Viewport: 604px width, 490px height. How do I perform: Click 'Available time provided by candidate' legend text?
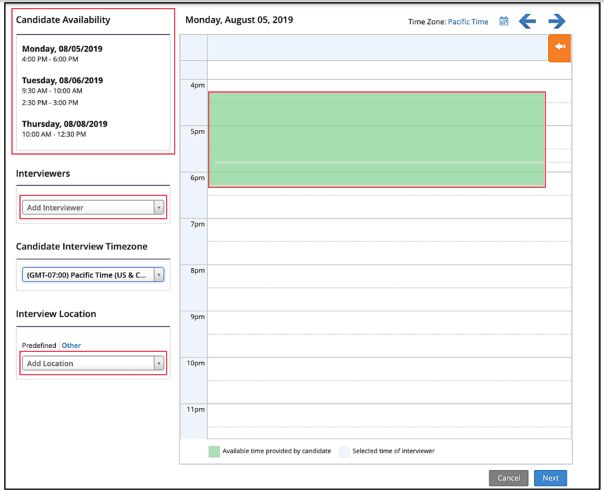coord(277,451)
